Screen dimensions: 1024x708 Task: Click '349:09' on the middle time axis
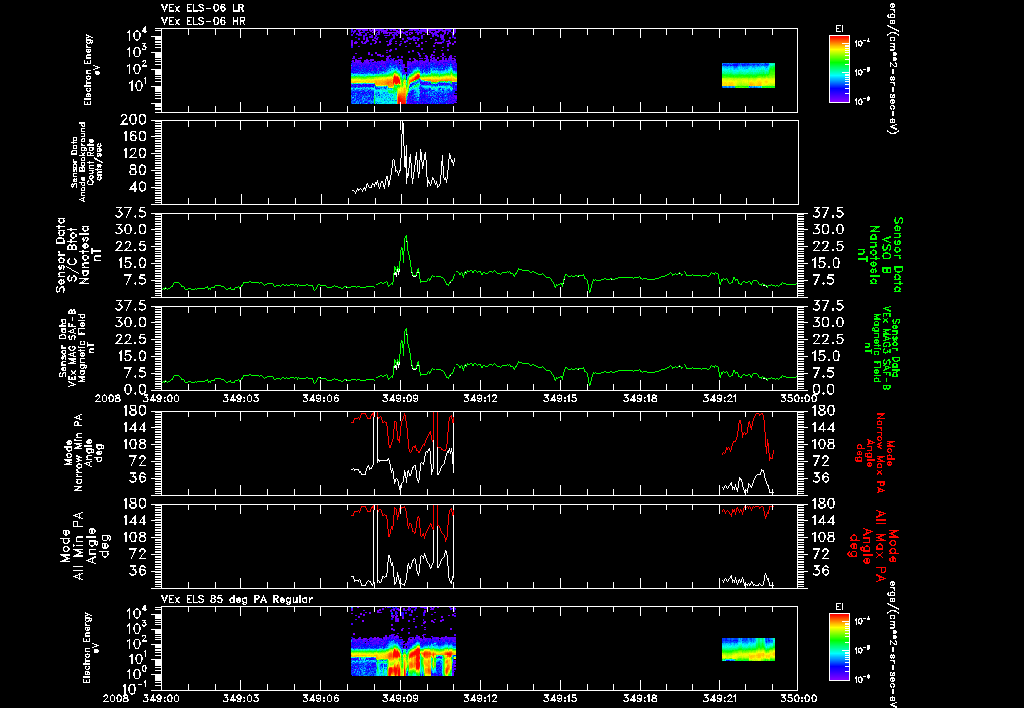(x=401, y=399)
